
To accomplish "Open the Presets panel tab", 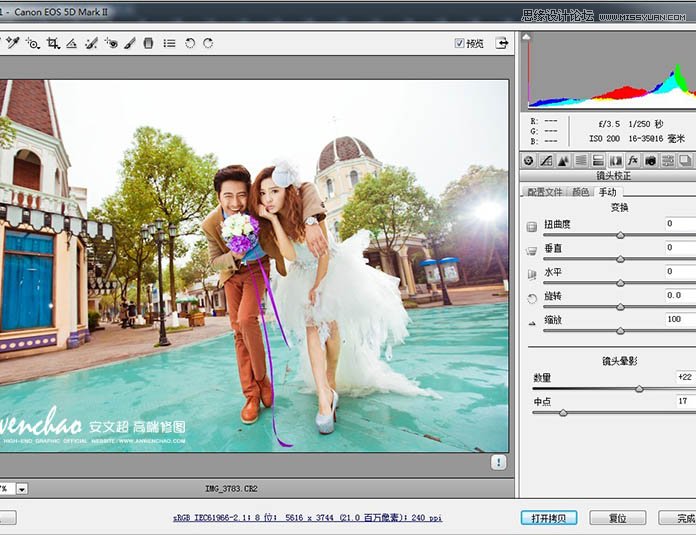I will (668, 161).
